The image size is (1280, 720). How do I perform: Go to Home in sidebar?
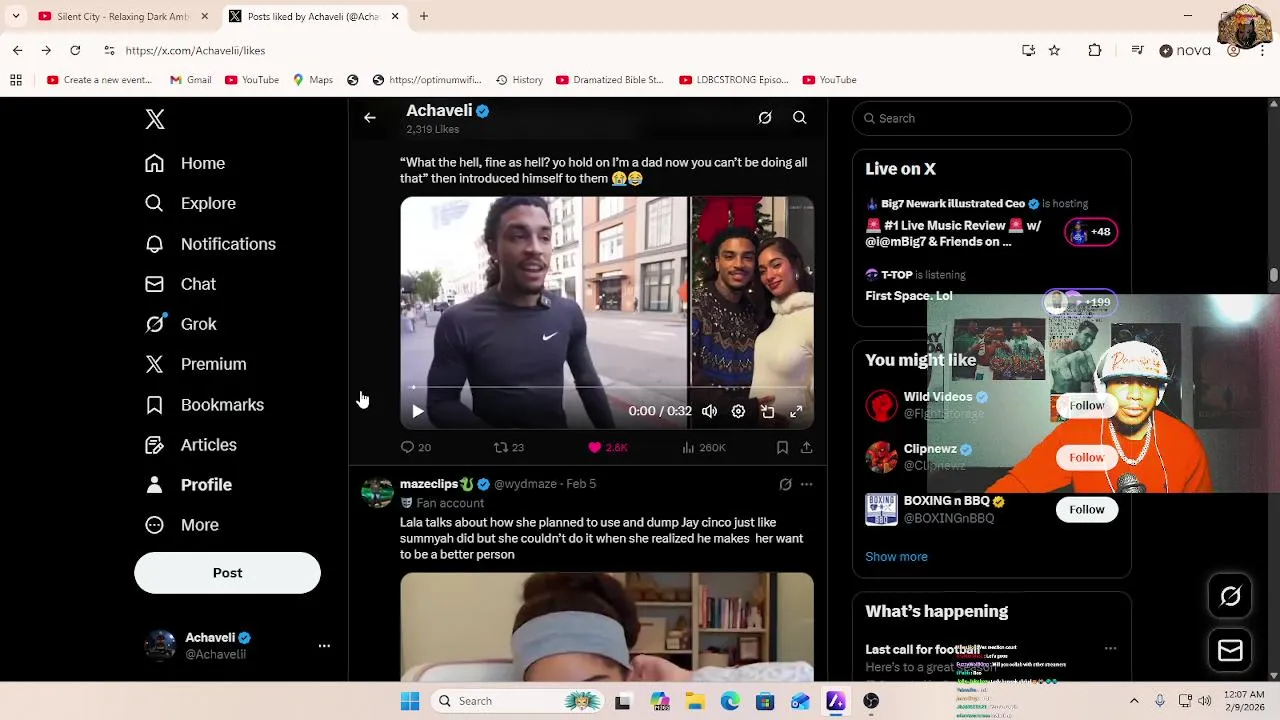(185, 163)
